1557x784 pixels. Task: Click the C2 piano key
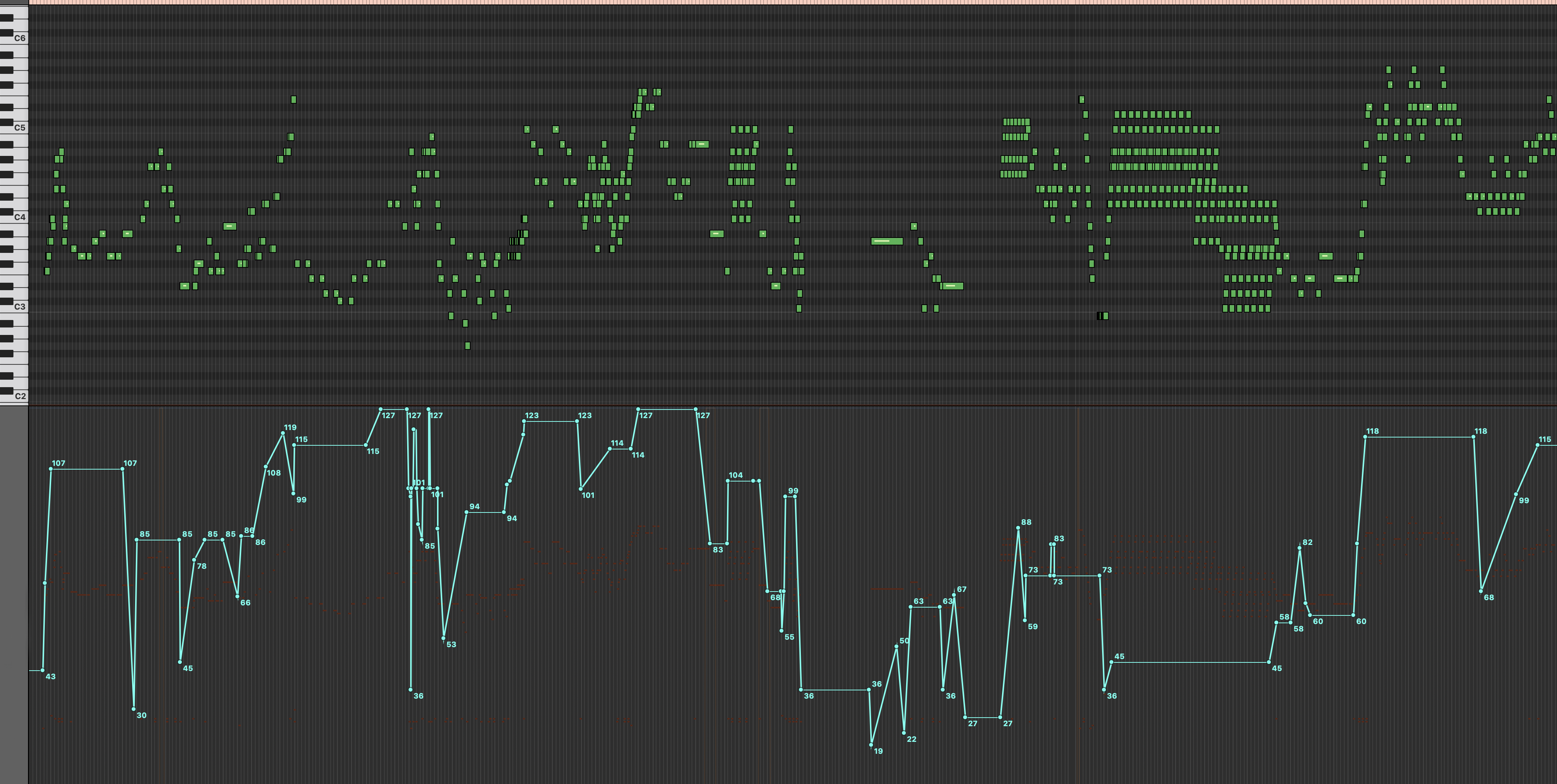[x=19, y=396]
